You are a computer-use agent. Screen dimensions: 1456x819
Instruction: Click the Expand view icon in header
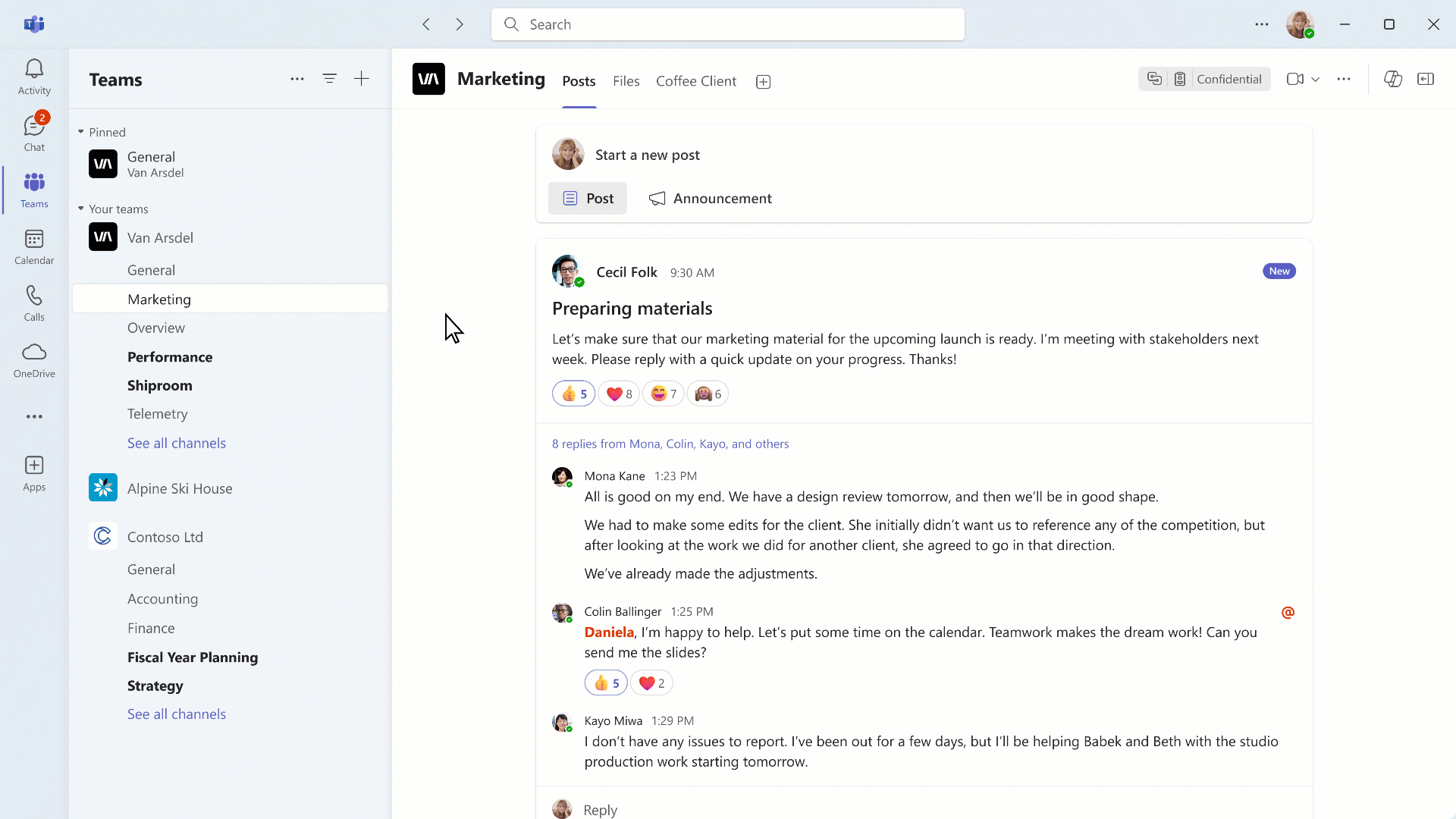(1429, 79)
